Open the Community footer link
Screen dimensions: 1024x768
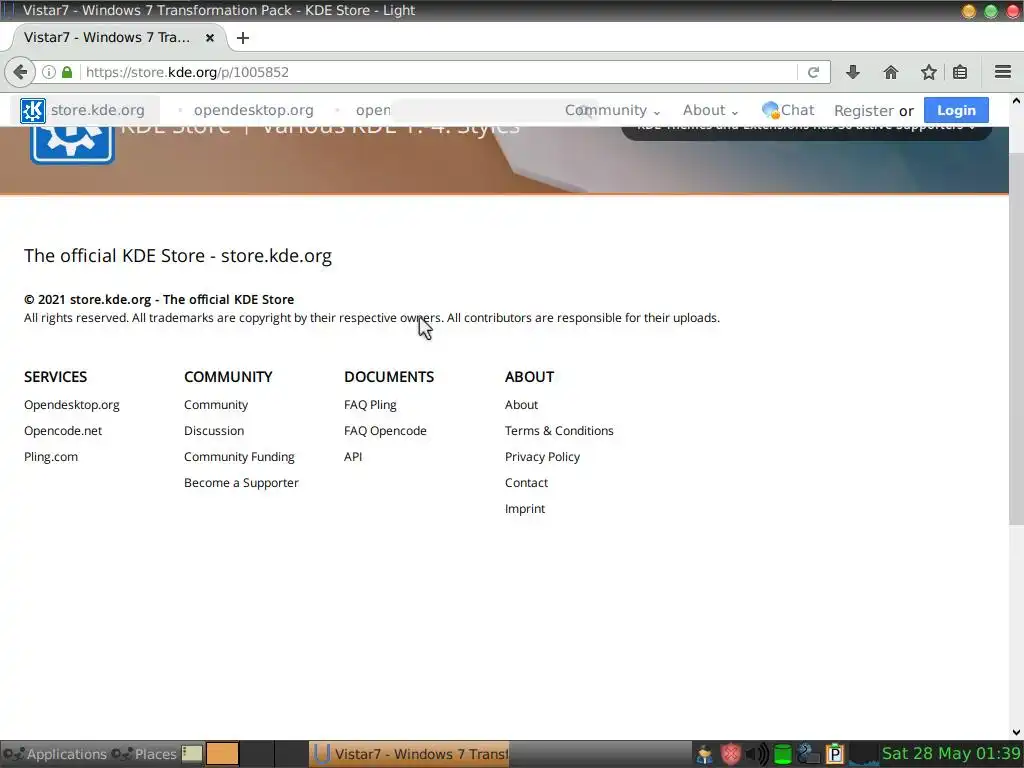point(216,405)
